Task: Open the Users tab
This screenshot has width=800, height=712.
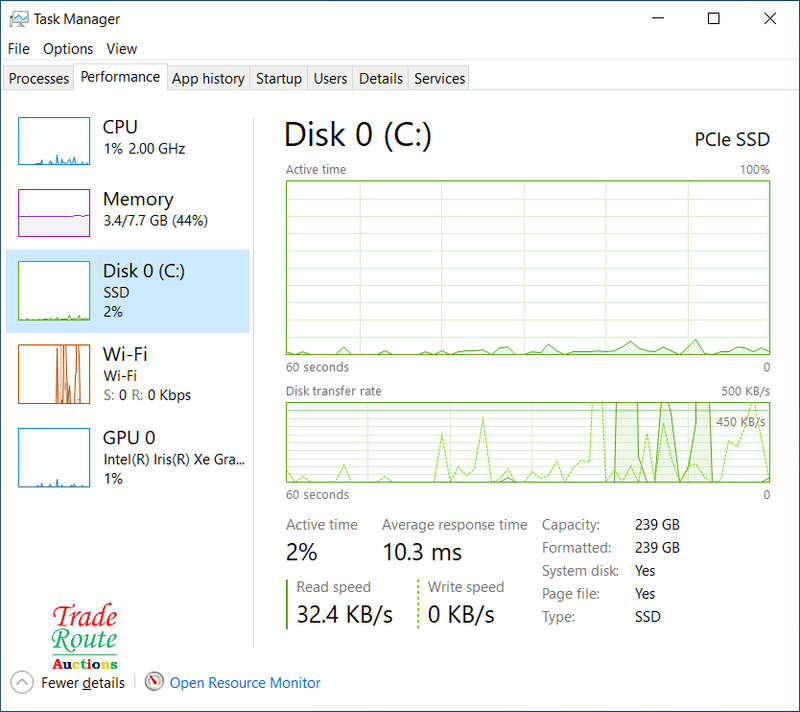Action: (330, 79)
